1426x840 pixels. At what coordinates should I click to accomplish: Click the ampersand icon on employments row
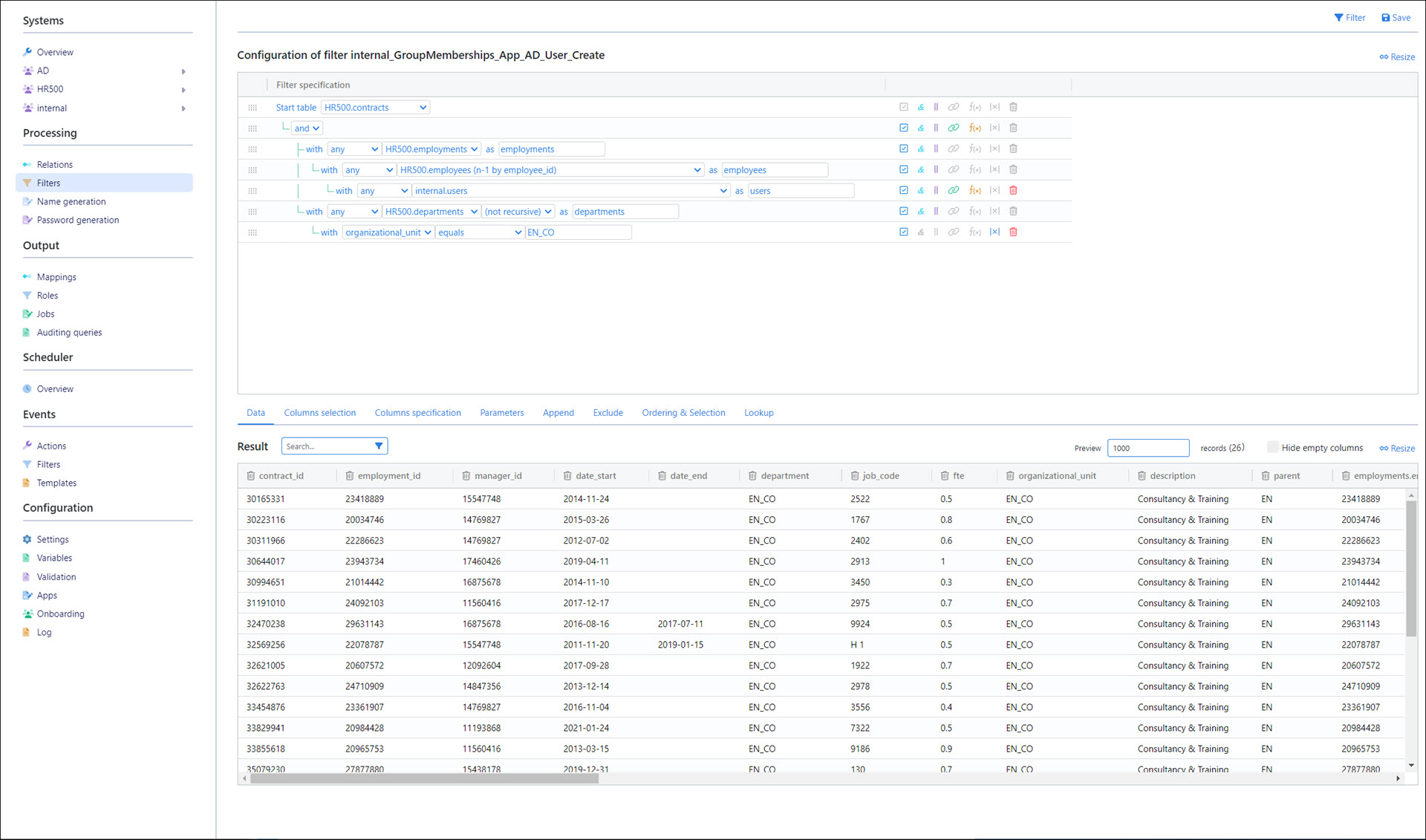tap(921, 149)
